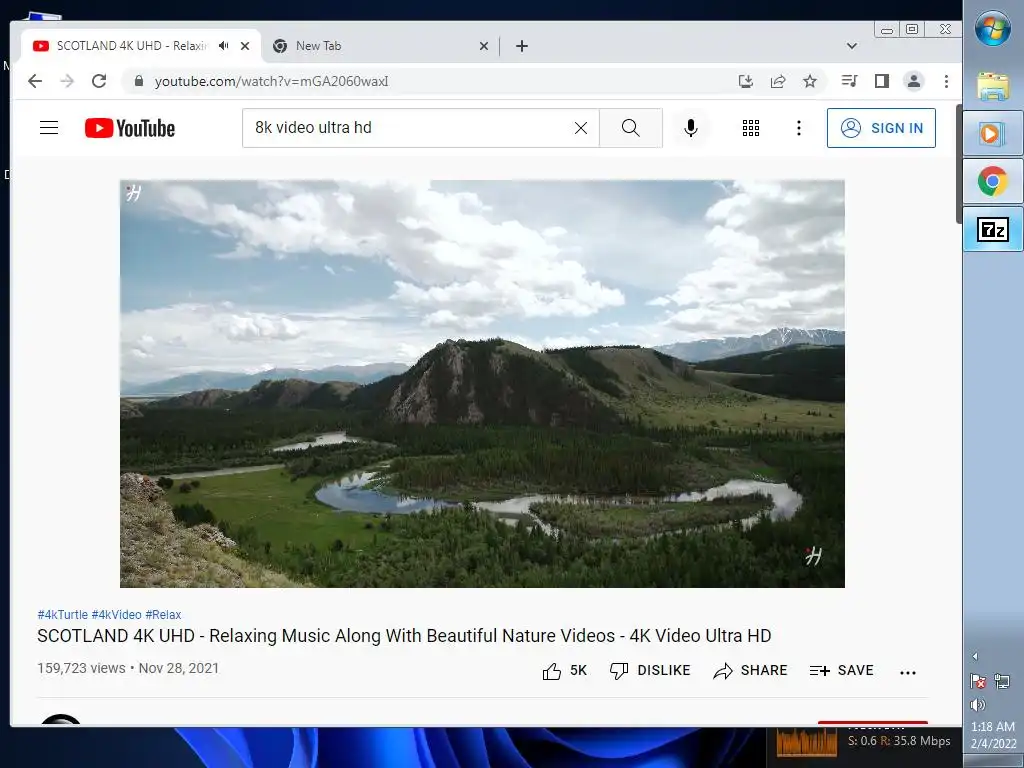The image size is (1024, 768).
Task: Open the YouTube apps grid
Action: coord(751,128)
